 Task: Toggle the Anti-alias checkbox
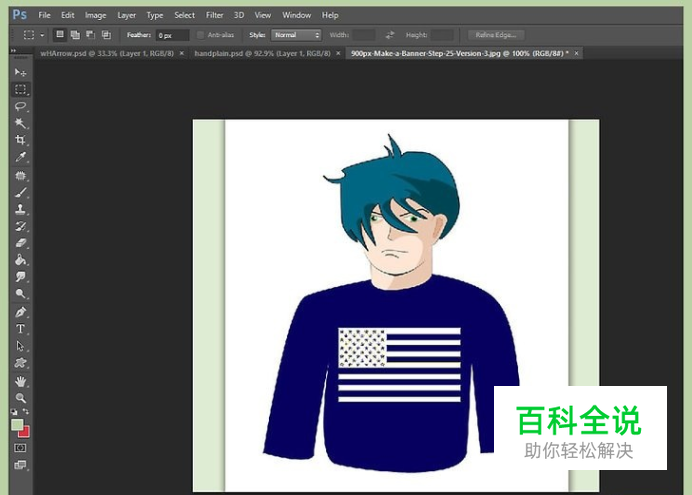tap(200, 35)
